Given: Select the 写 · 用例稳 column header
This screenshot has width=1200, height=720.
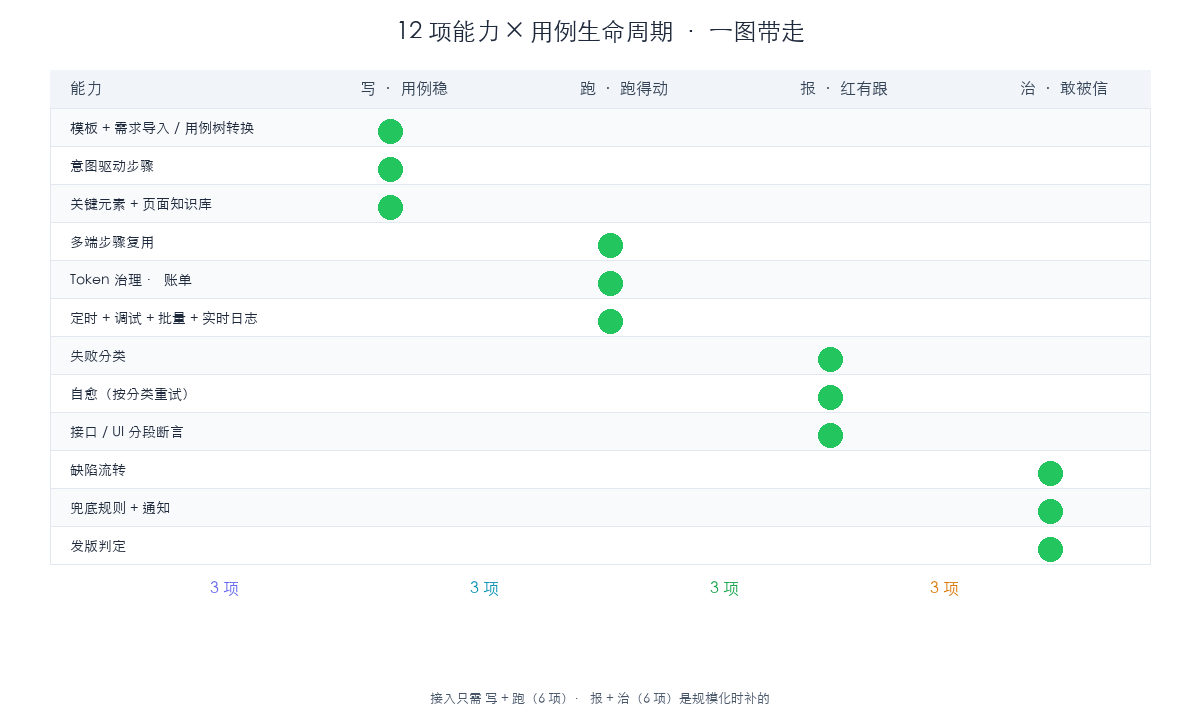Looking at the screenshot, I should coord(404,89).
